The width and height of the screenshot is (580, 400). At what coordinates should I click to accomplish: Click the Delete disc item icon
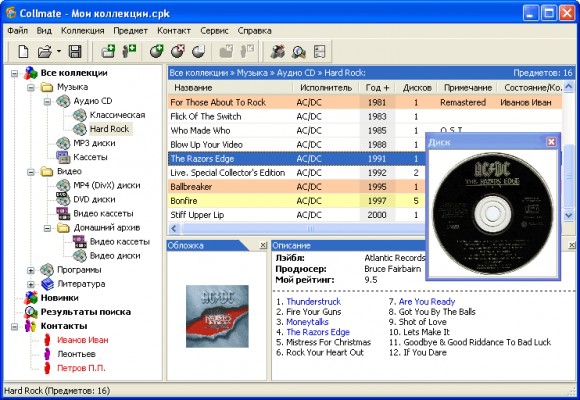click(x=178, y=51)
